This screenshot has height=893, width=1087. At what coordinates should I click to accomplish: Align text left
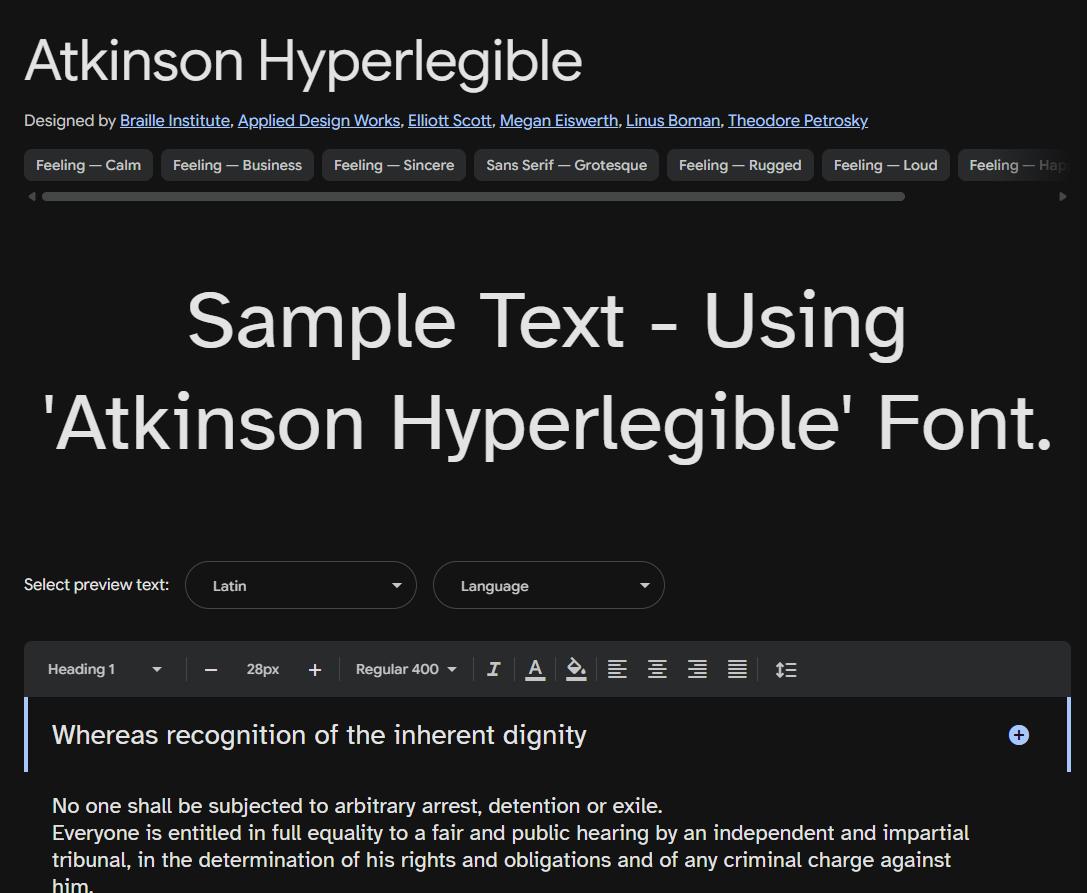pos(617,669)
